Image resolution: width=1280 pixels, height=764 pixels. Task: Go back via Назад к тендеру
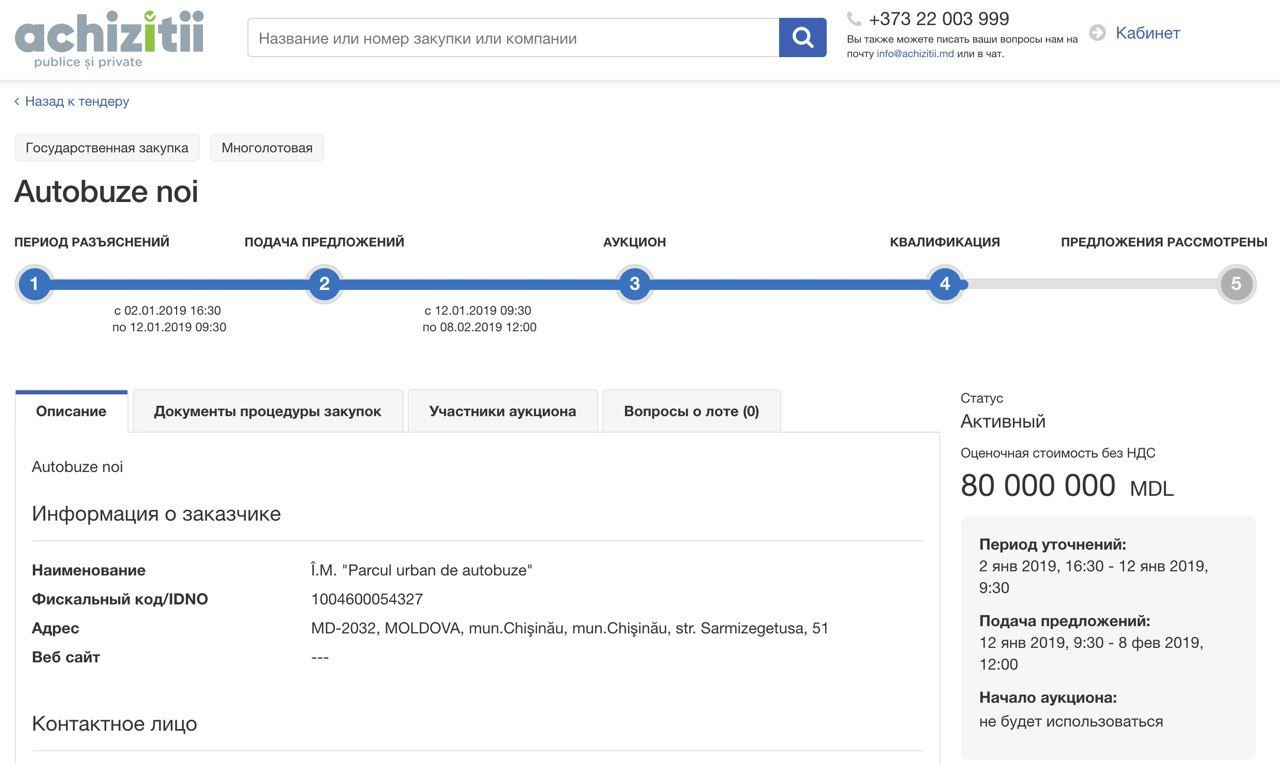[77, 101]
